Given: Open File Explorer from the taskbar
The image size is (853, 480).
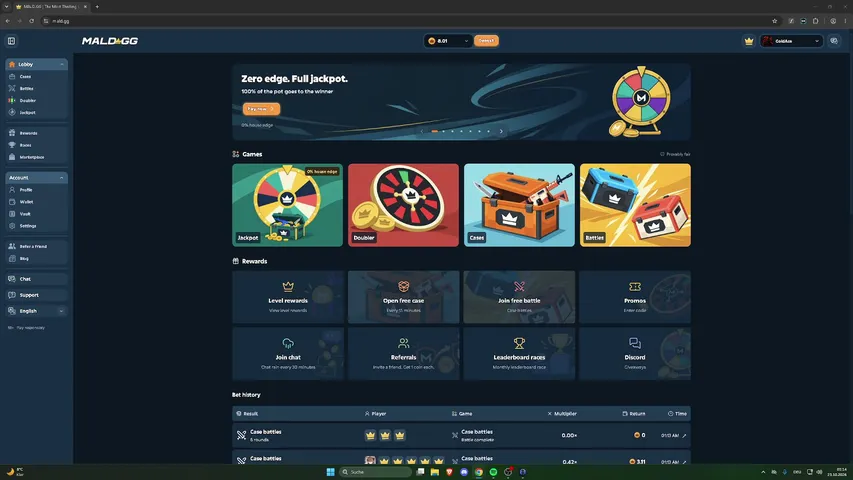Looking at the screenshot, I should pos(435,472).
